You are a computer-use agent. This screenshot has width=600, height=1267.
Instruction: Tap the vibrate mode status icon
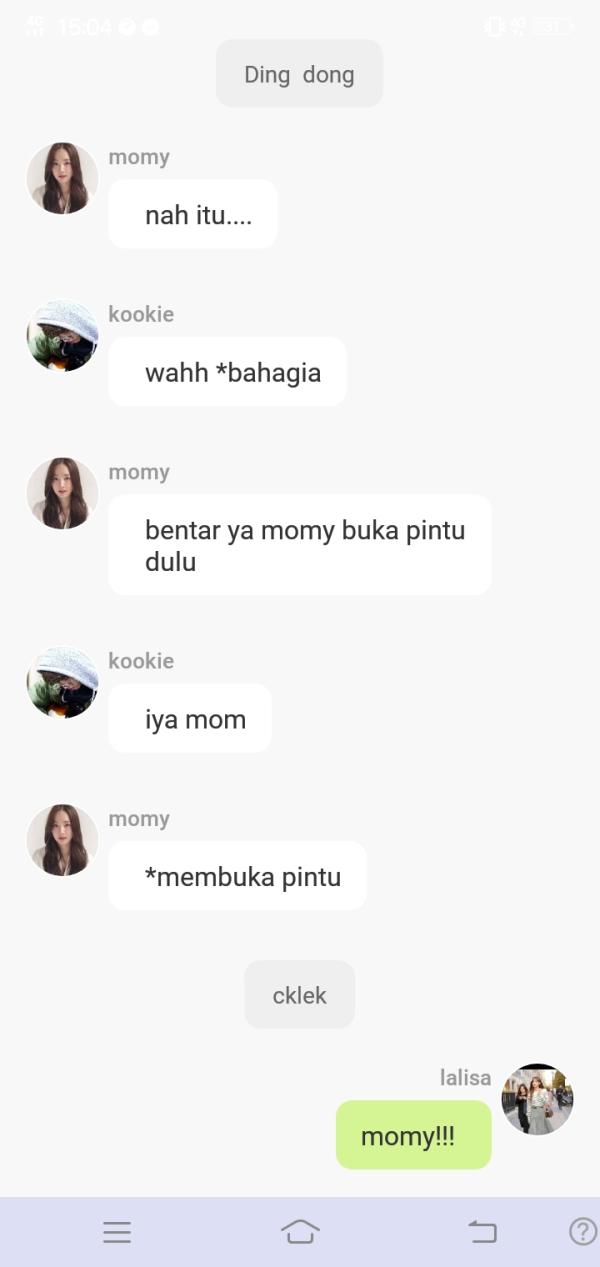(x=494, y=27)
